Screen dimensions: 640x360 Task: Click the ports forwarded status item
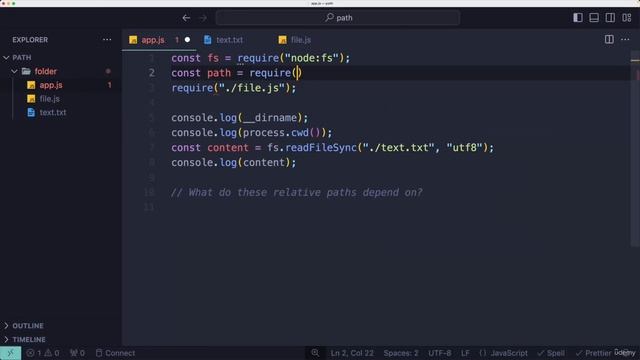[77, 353]
